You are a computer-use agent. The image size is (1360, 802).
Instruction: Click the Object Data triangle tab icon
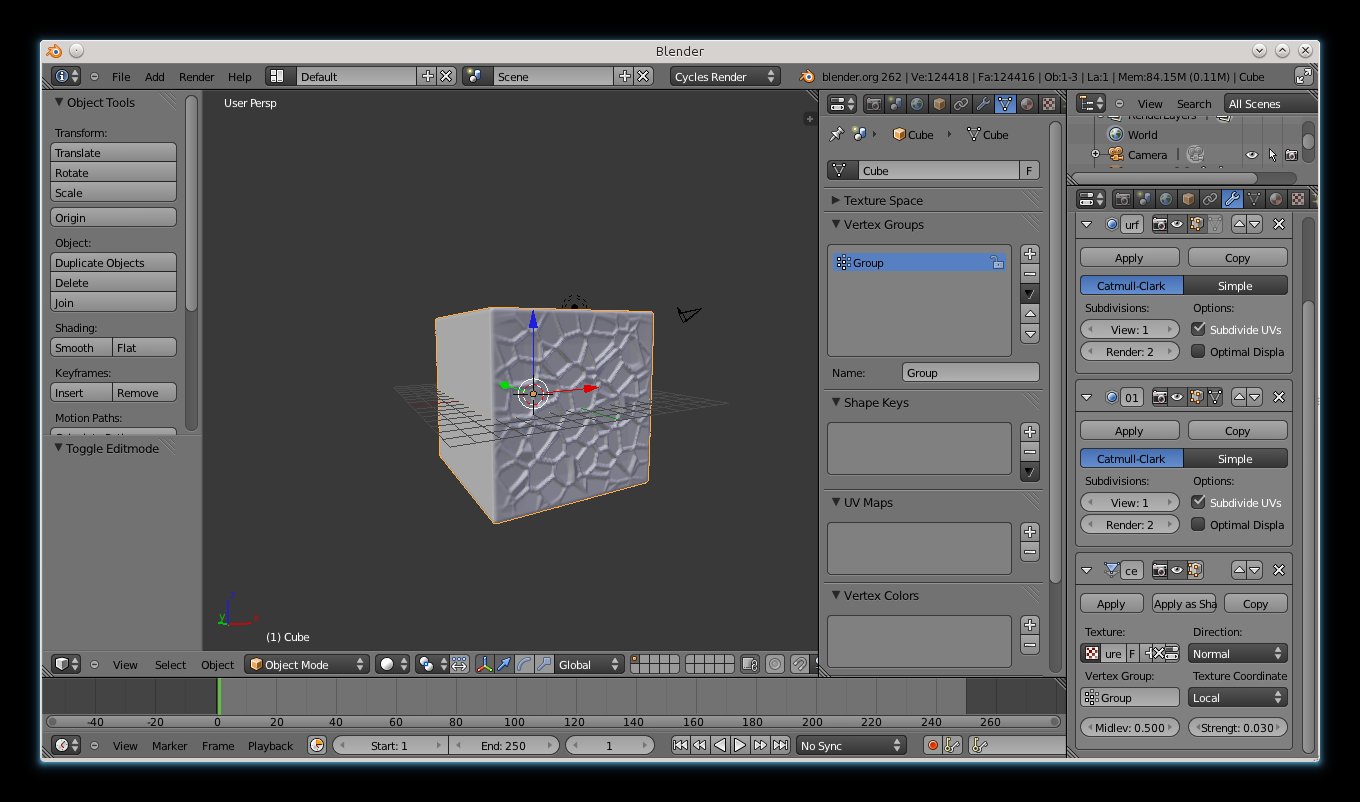click(x=1005, y=104)
